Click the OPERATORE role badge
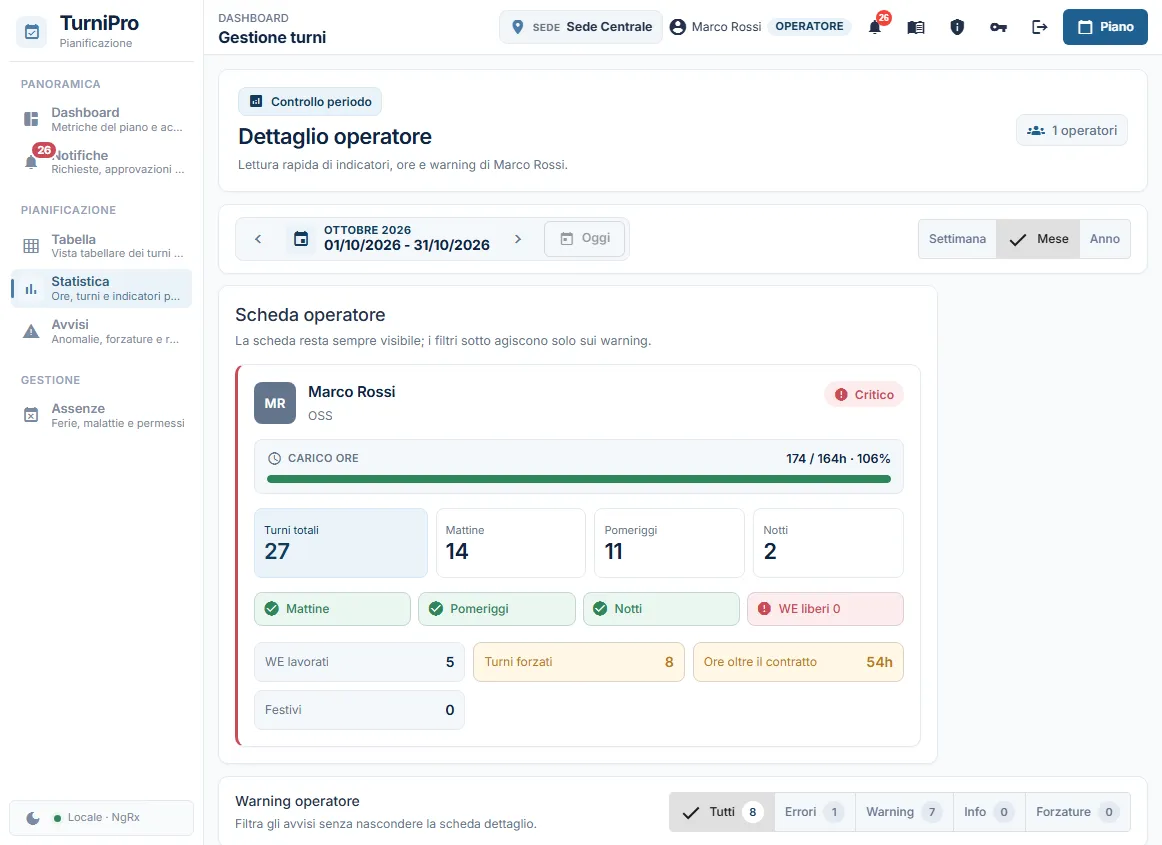This screenshot has width=1162, height=845. click(x=809, y=27)
